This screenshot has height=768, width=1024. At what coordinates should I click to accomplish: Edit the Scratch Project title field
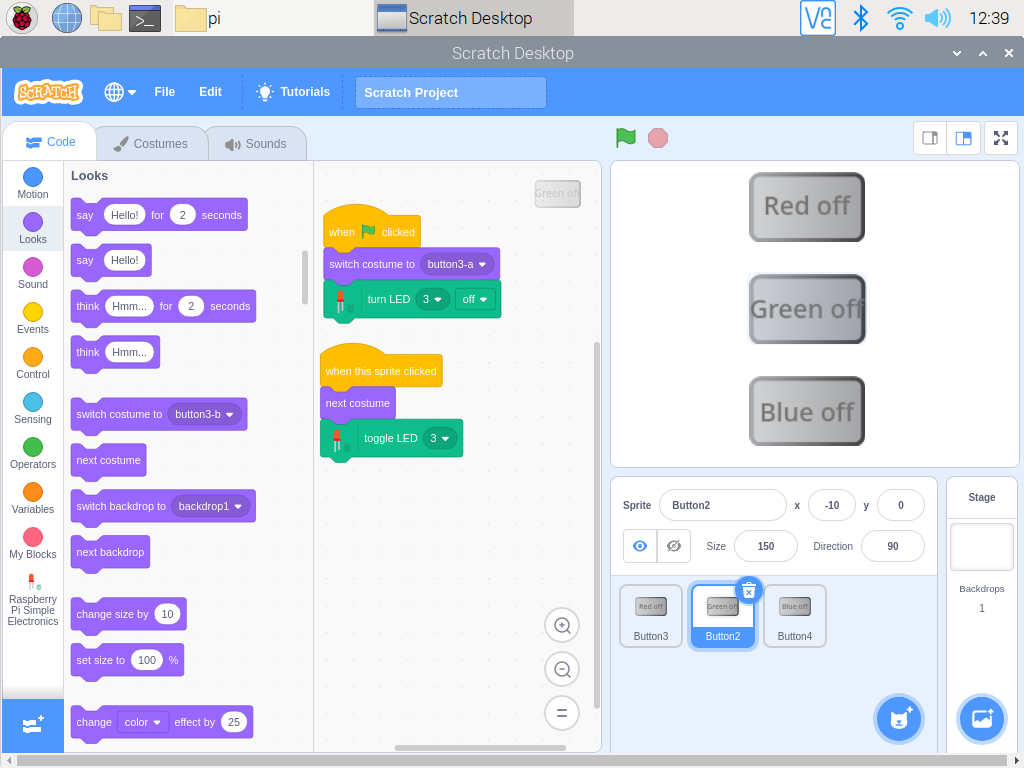pyautogui.click(x=451, y=93)
